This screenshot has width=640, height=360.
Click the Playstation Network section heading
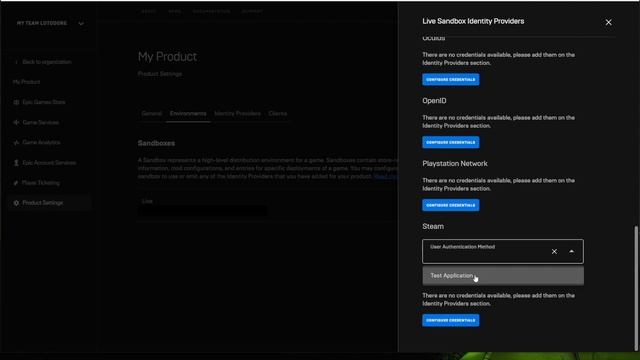[x=455, y=164]
